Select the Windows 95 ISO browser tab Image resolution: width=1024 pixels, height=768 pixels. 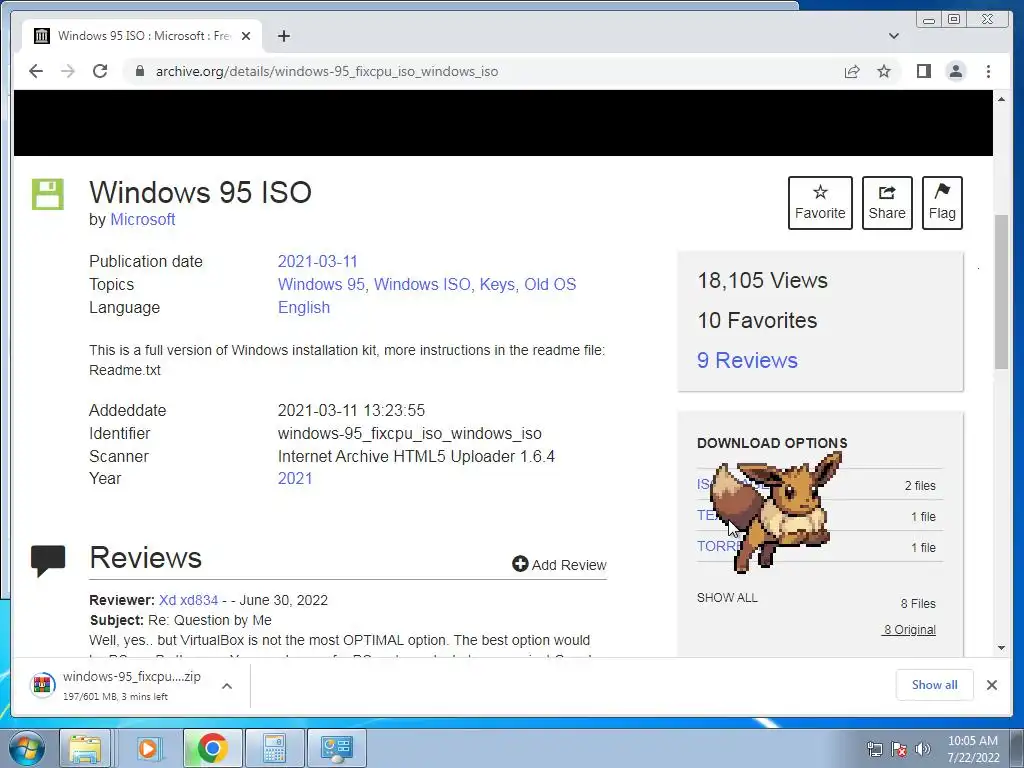click(142, 36)
